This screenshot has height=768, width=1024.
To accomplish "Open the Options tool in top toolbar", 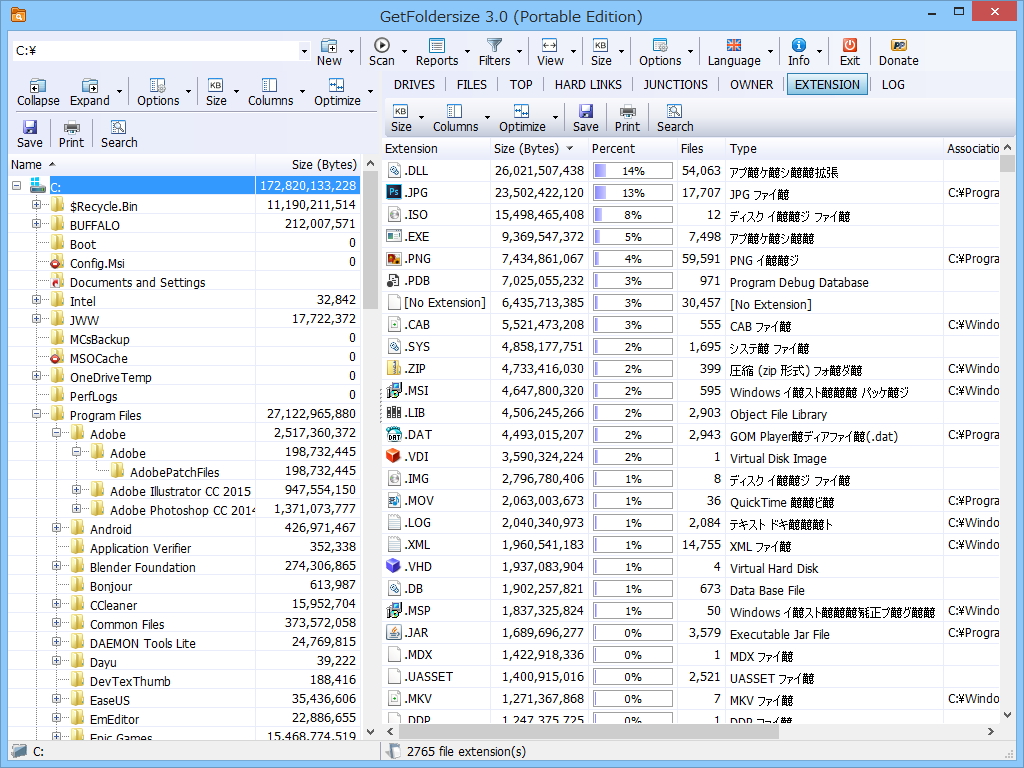I will point(660,52).
